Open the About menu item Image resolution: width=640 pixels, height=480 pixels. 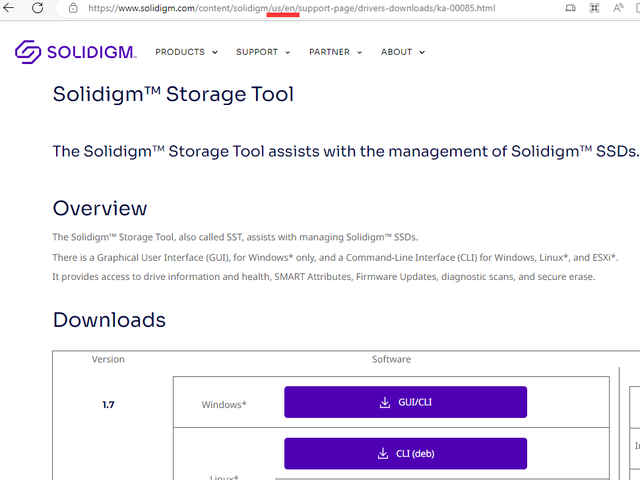[x=397, y=52]
